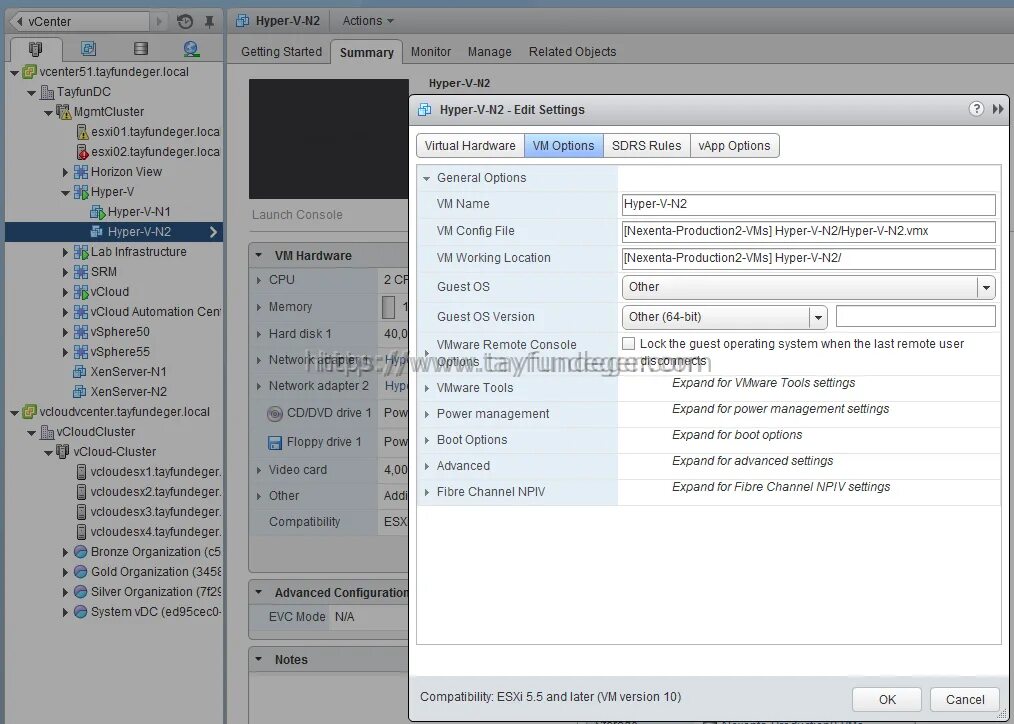
Task: Click the TayfunDC datacenter icon
Action: (47, 92)
